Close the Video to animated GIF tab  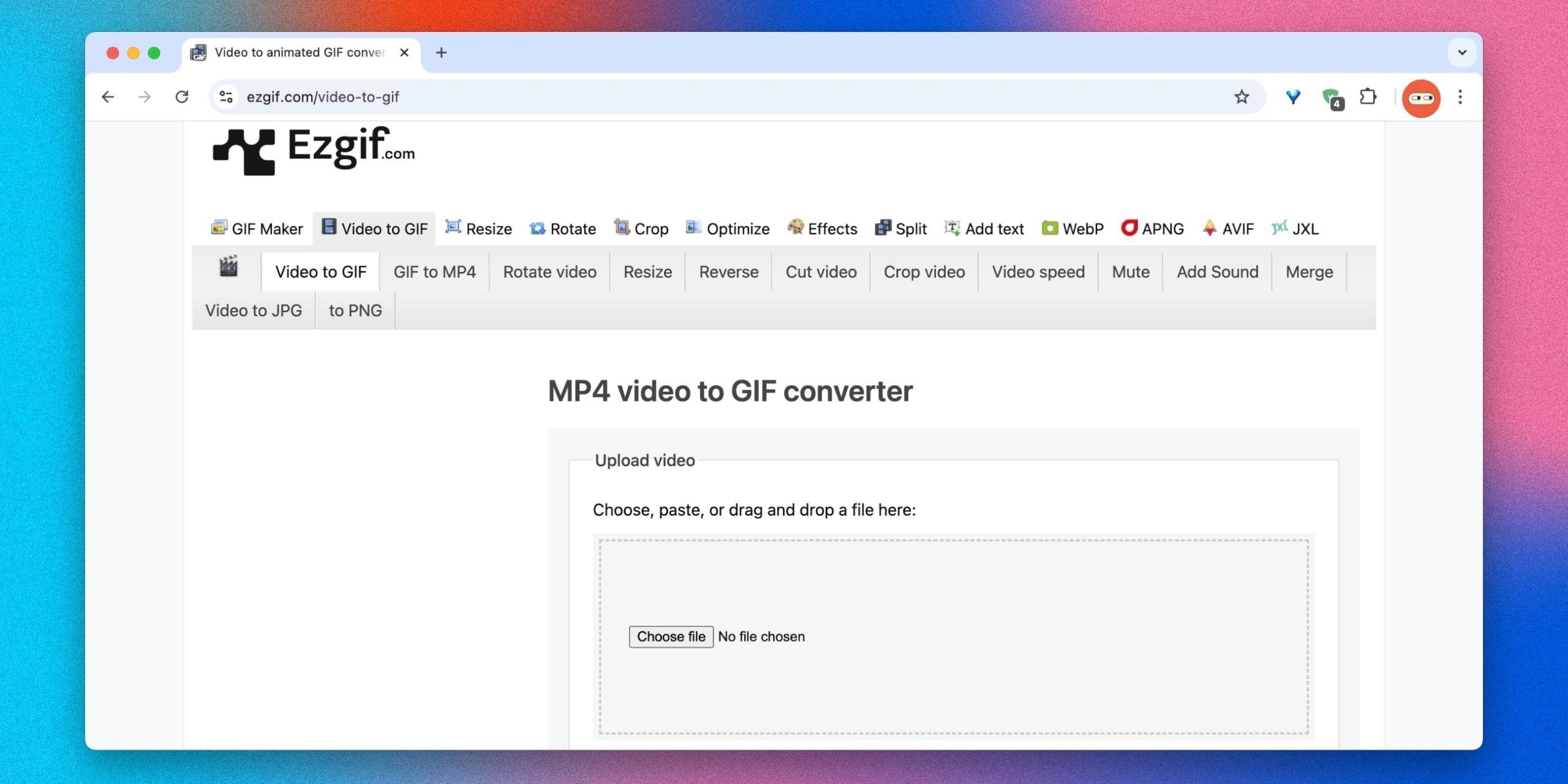tap(404, 53)
